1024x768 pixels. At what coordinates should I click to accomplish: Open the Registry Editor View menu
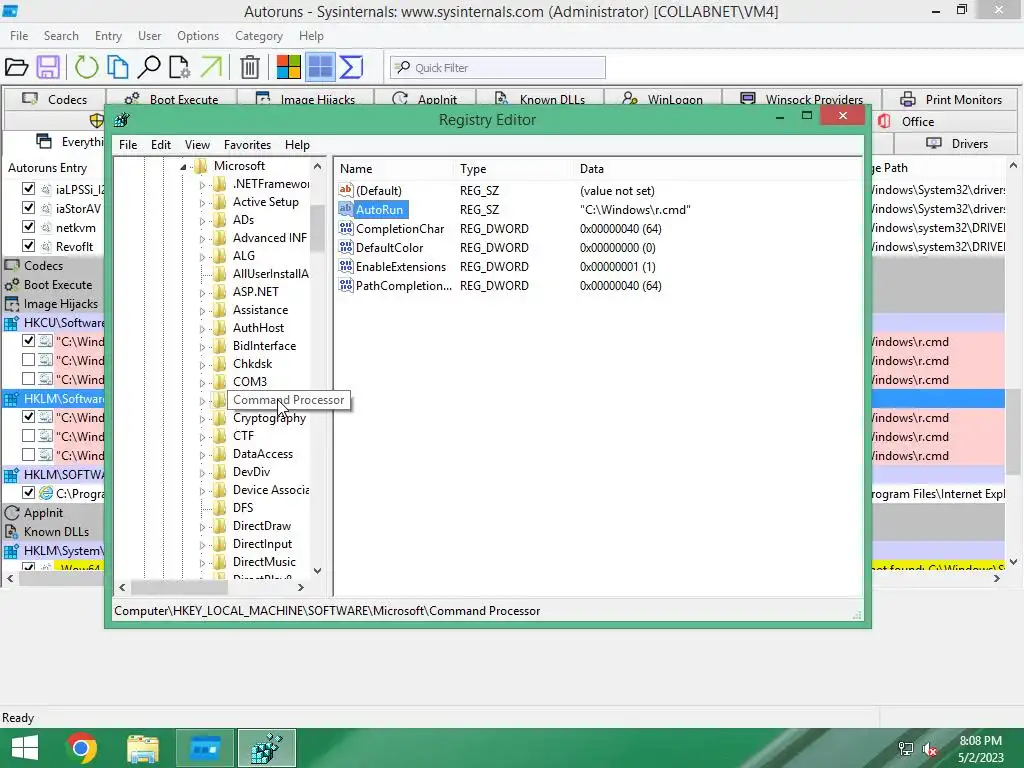click(197, 145)
